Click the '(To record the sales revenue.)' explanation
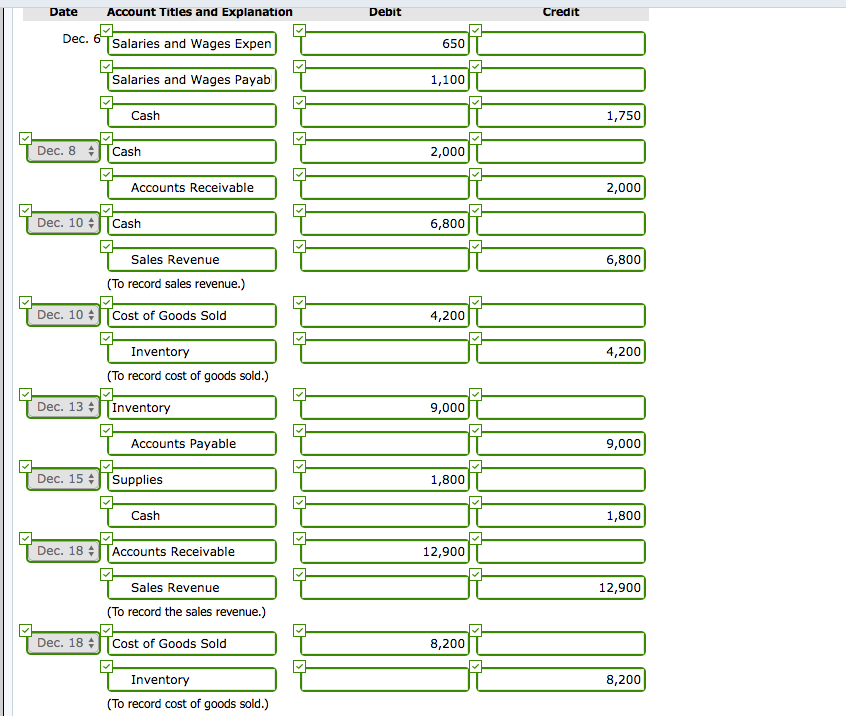This screenshot has height=716, width=846. click(x=186, y=612)
